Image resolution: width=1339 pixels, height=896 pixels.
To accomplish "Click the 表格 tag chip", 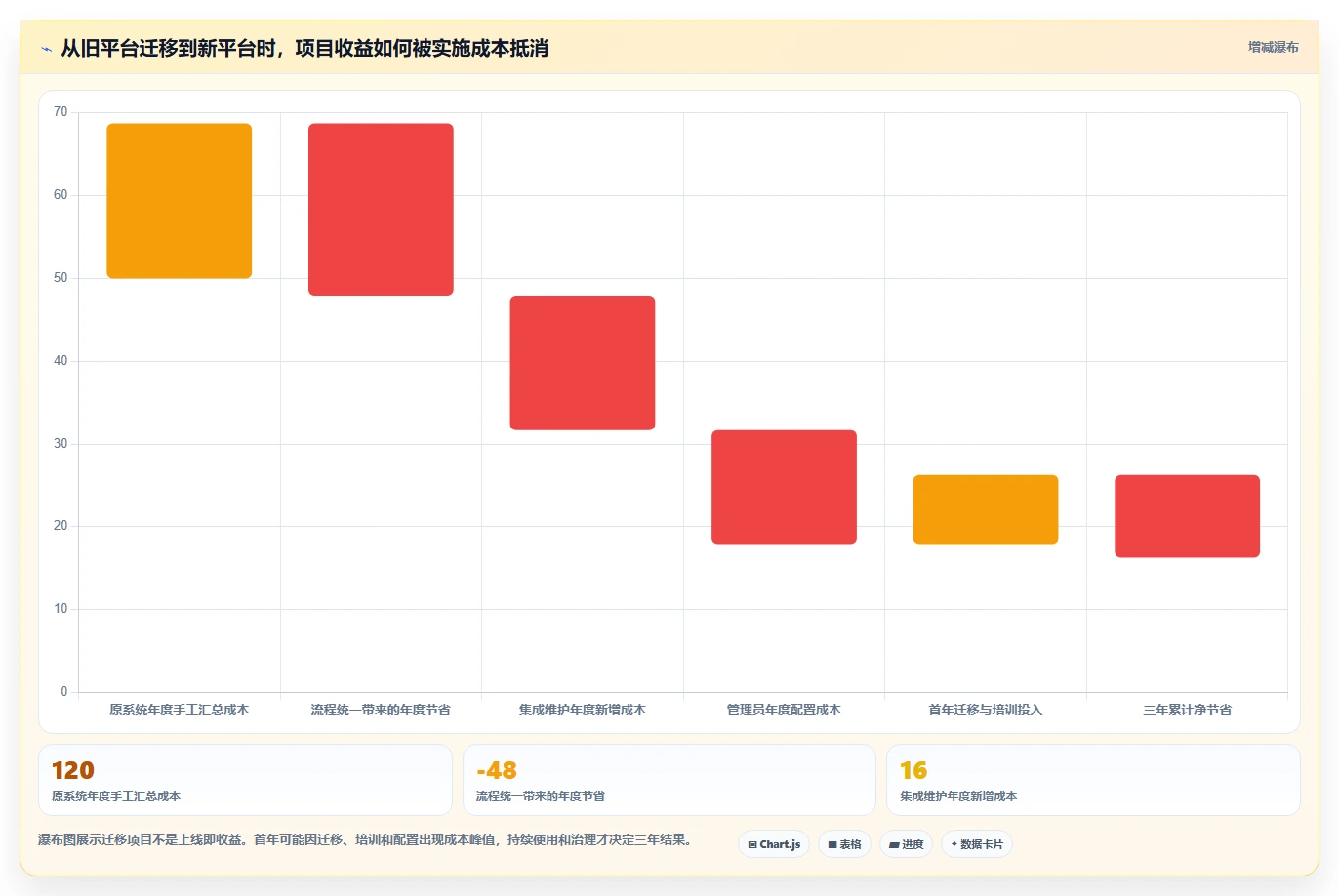I will click(844, 844).
